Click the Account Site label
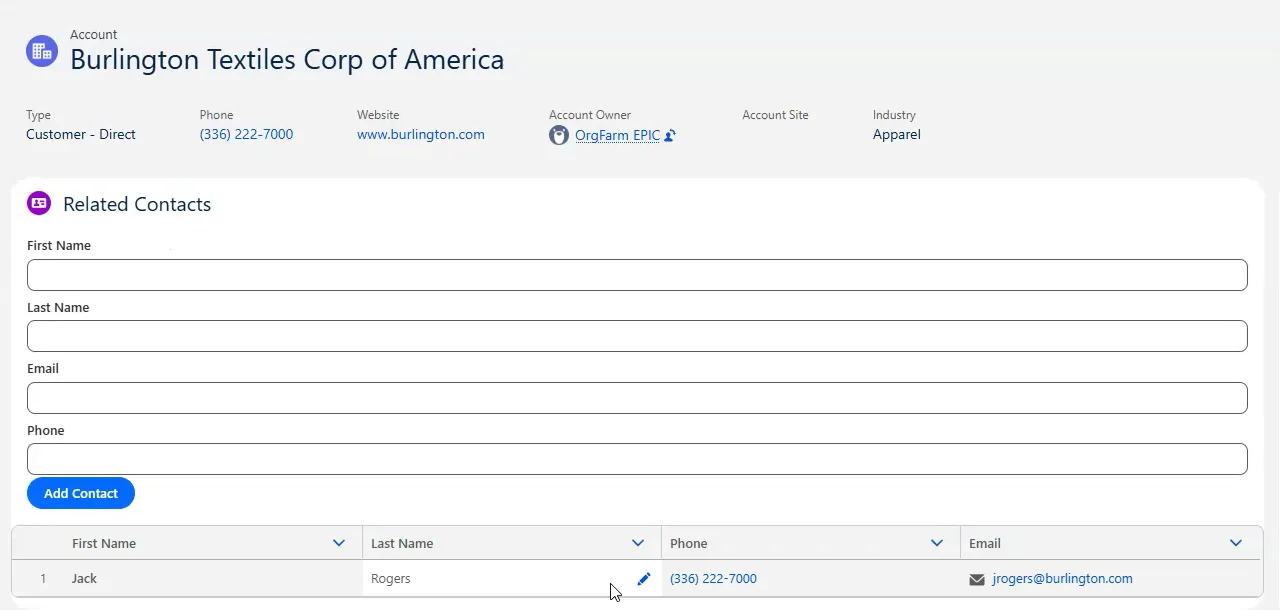The width and height of the screenshot is (1280, 610). [775, 115]
